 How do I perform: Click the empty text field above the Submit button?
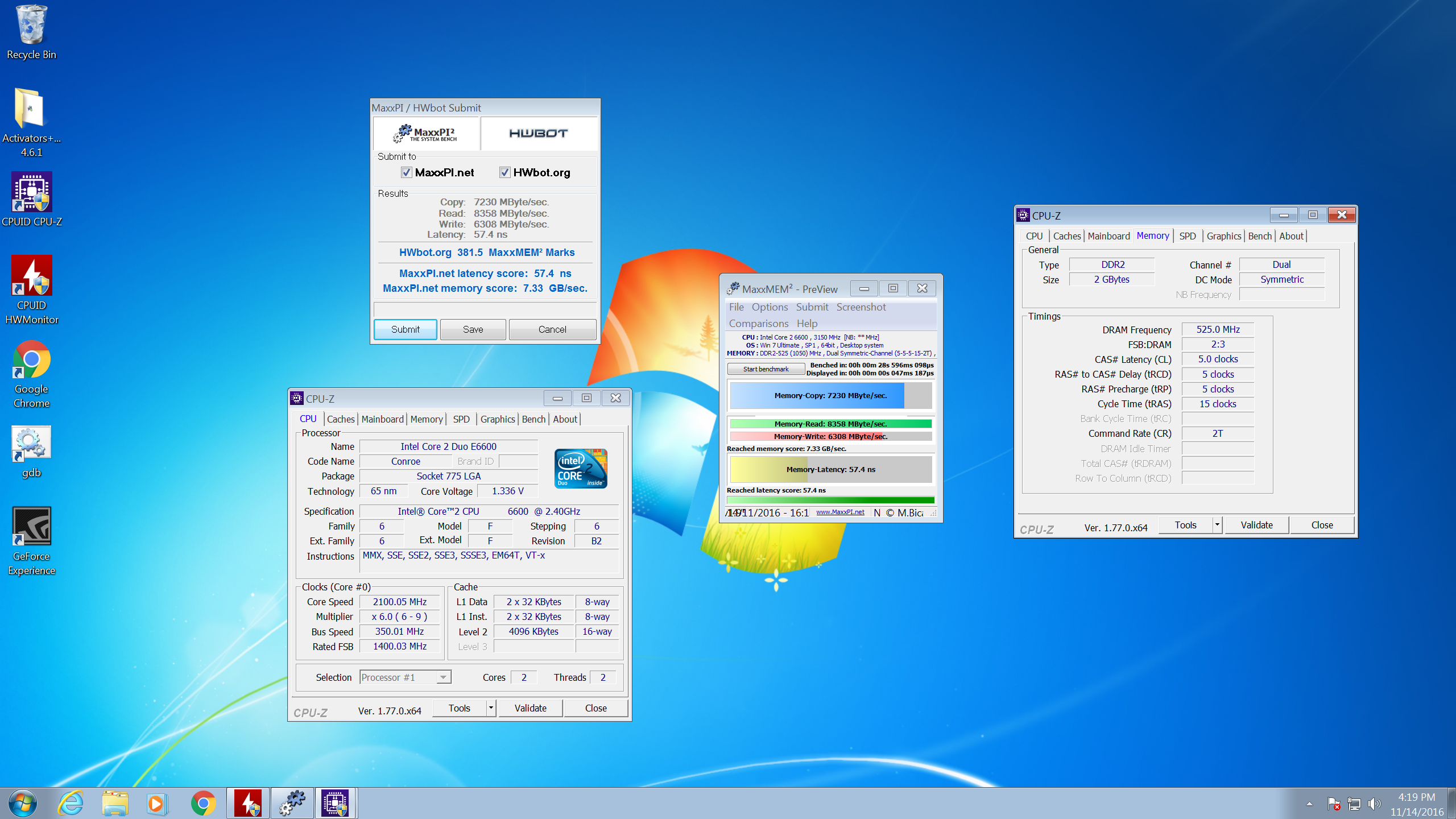click(485, 309)
